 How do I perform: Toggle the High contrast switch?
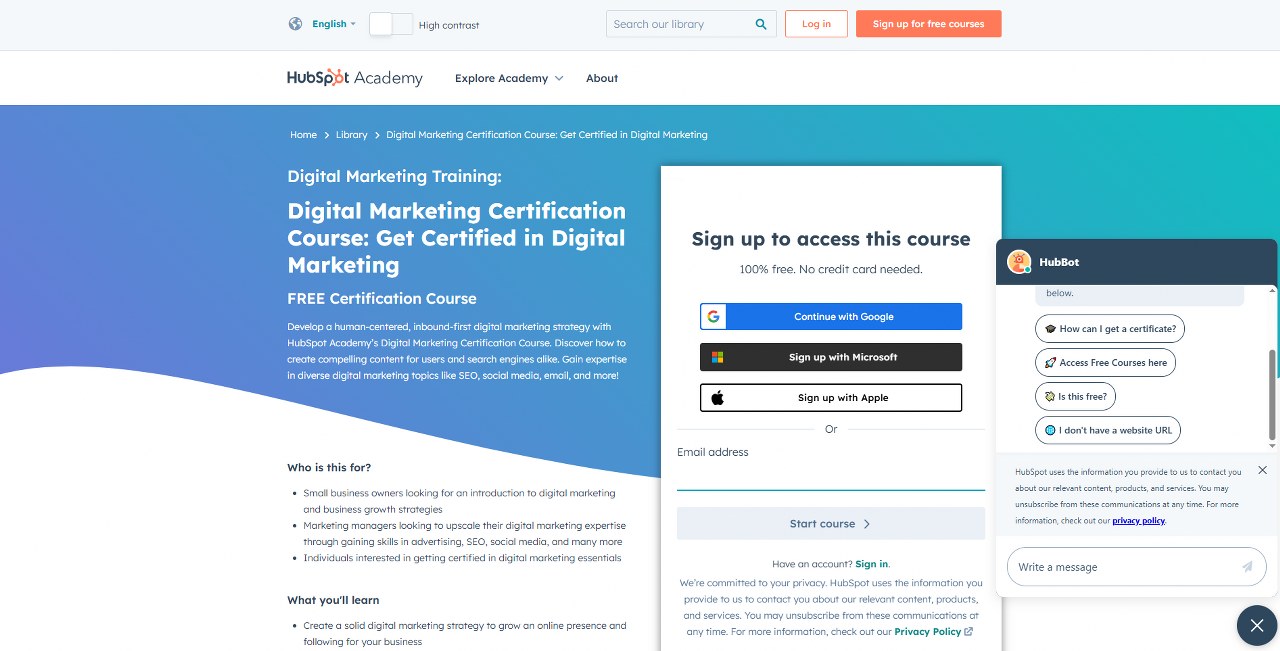391,24
